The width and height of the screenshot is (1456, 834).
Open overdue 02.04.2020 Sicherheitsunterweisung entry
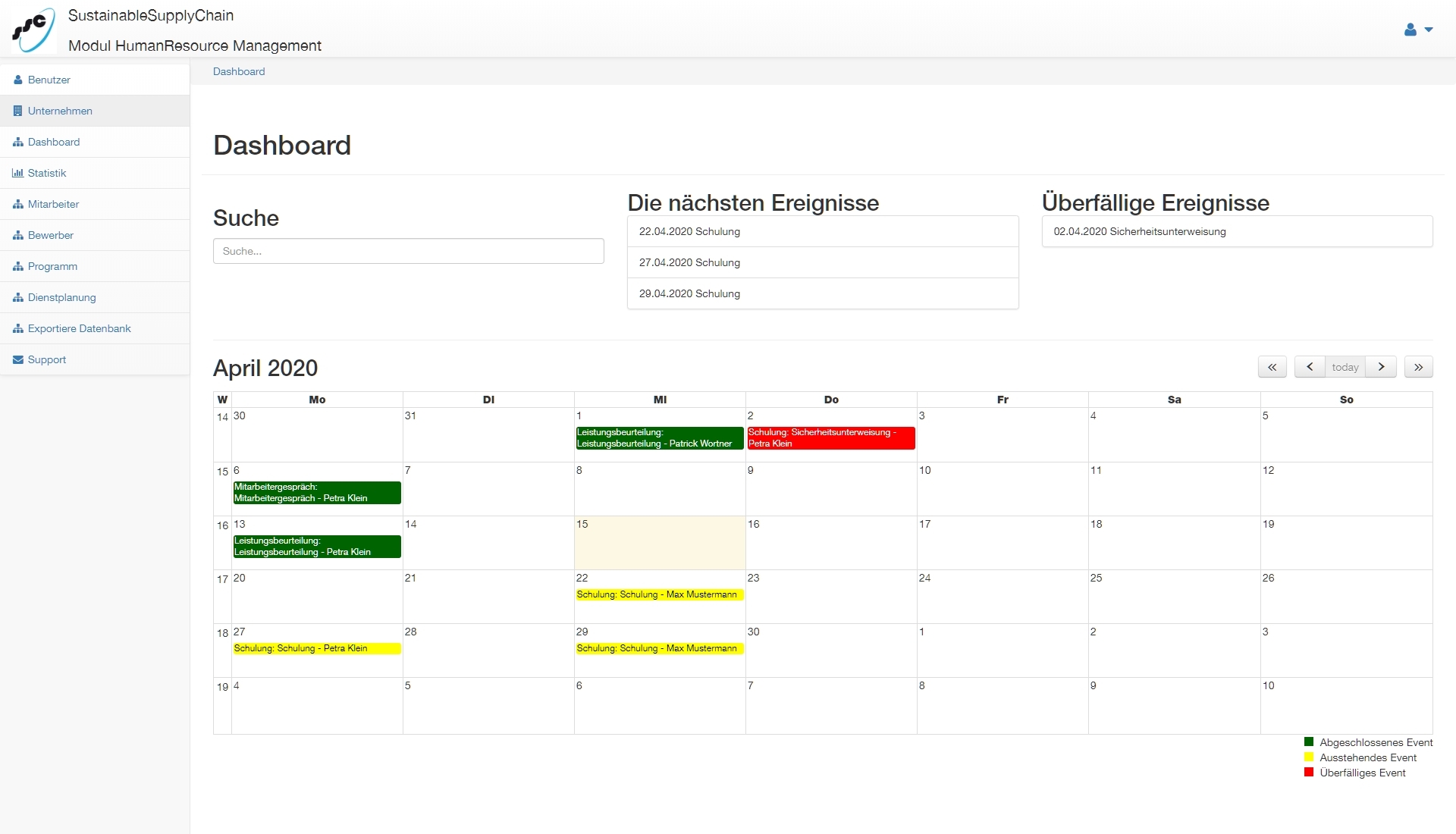pos(1139,231)
